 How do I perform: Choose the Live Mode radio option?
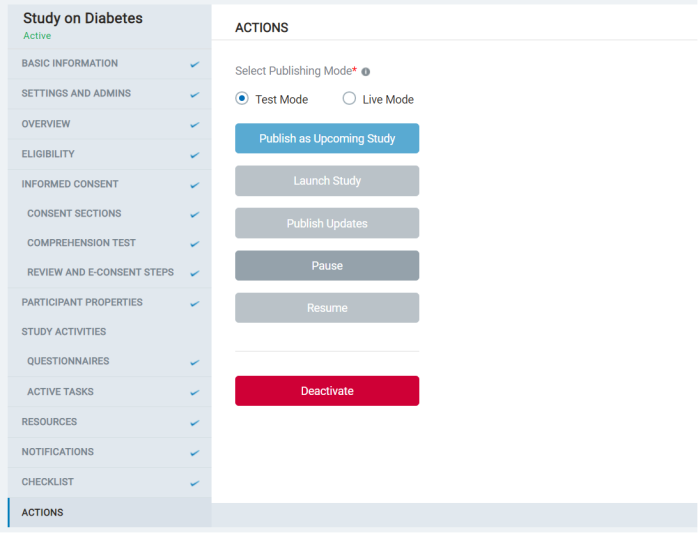pyautogui.click(x=349, y=98)
